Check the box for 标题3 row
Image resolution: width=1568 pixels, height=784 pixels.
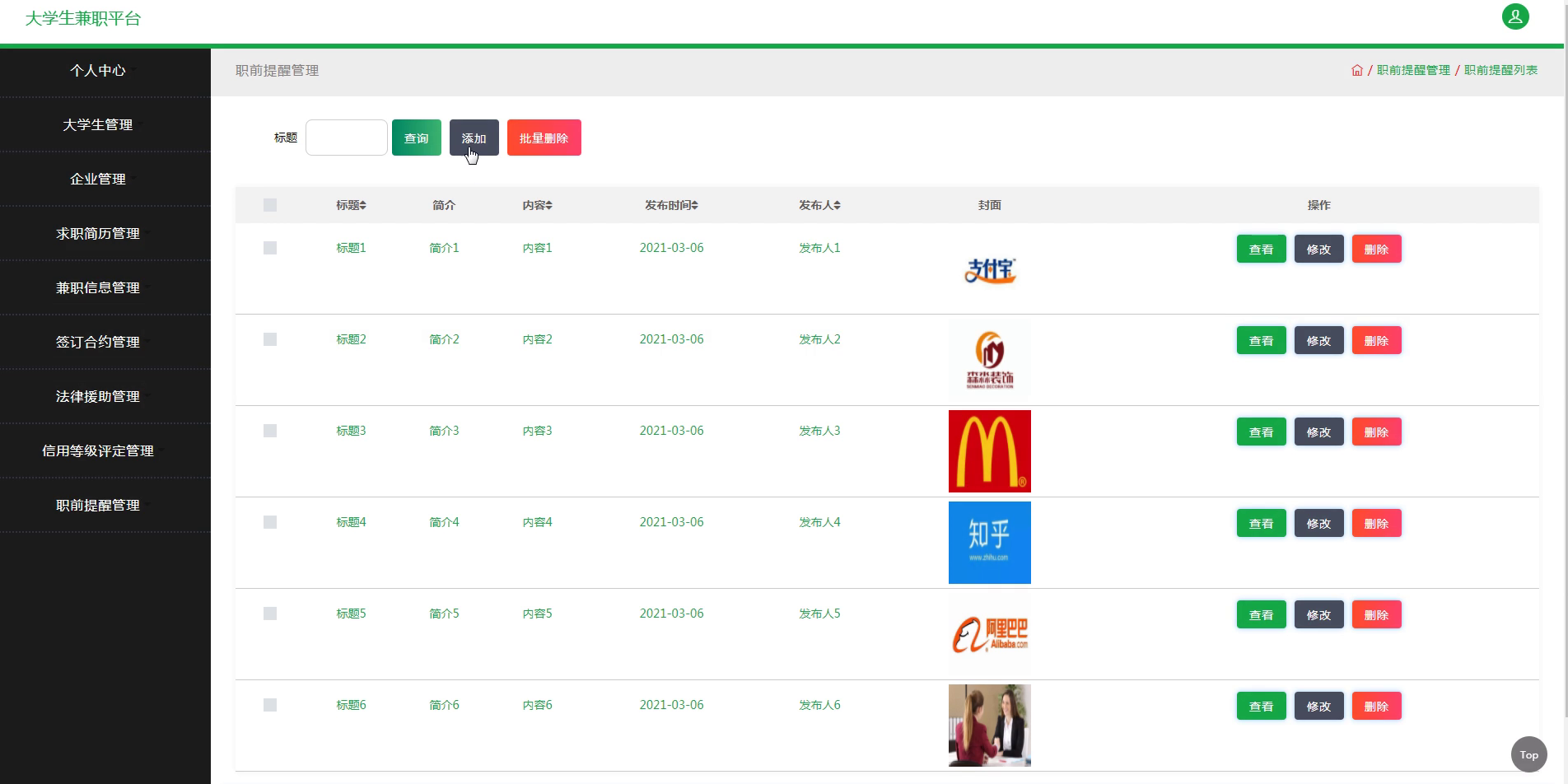click(x=270, y=431)
